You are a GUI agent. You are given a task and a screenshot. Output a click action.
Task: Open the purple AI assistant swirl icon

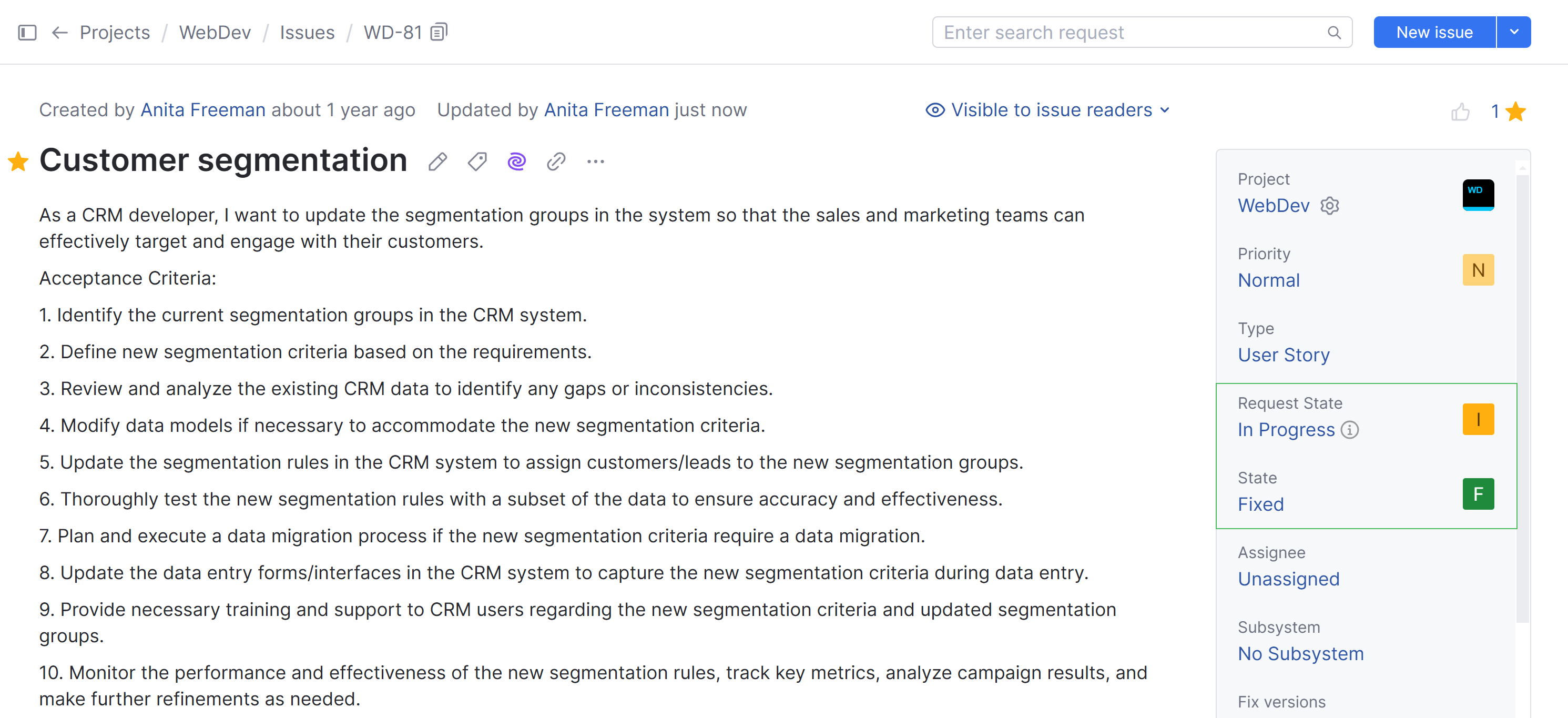(516, 161)
